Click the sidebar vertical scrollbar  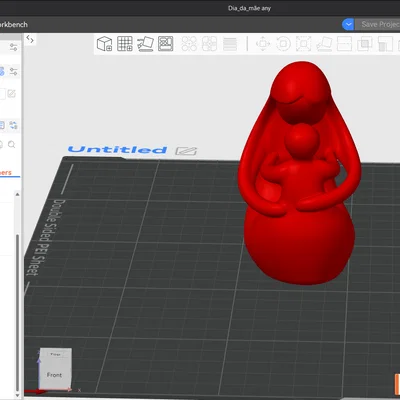(x=17, y=313)
